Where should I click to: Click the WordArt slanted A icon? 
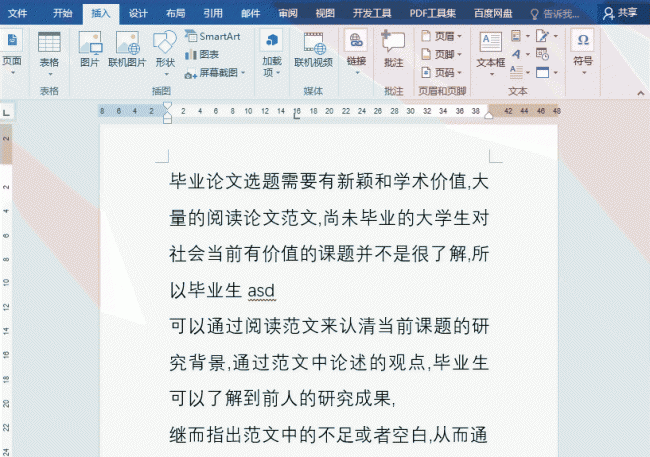(x=516, y=54)
